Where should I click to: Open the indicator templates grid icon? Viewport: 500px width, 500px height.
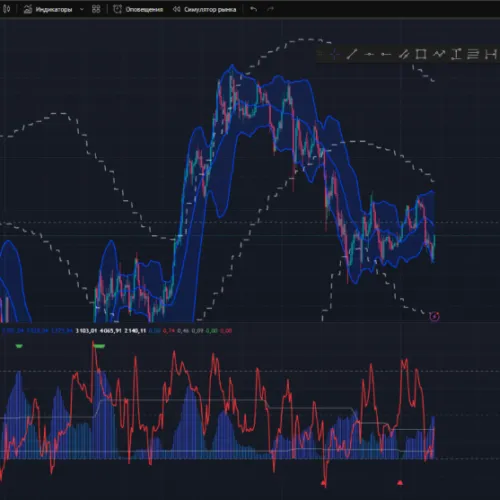point(96,9)
